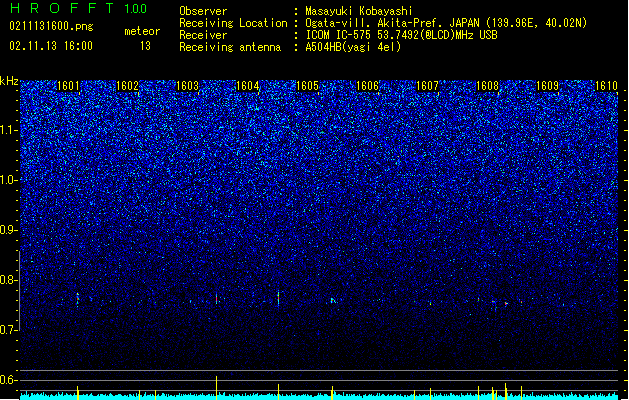Click the meteor echo streak just after 1601
This screenshot has width=629, height=400.
coord(78,299)
